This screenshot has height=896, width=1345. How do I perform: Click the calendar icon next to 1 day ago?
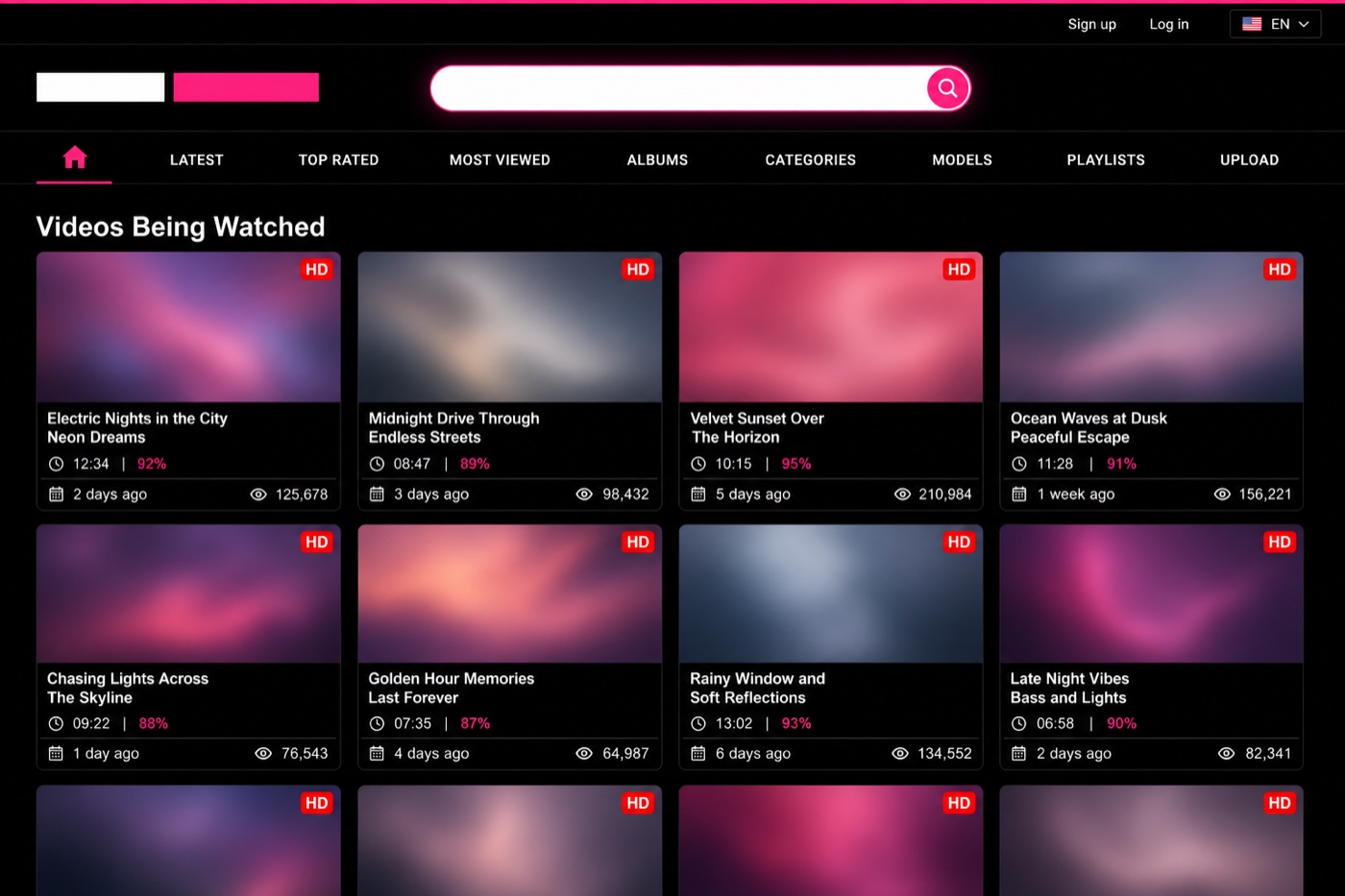(56, 753)
